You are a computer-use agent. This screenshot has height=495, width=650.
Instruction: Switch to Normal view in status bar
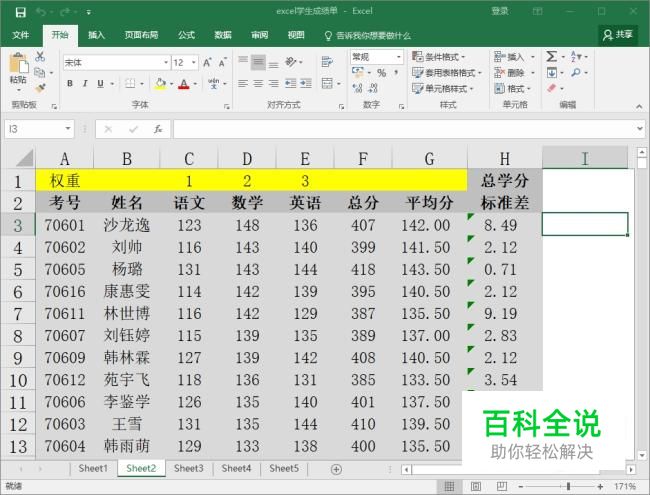coord(449,486)
